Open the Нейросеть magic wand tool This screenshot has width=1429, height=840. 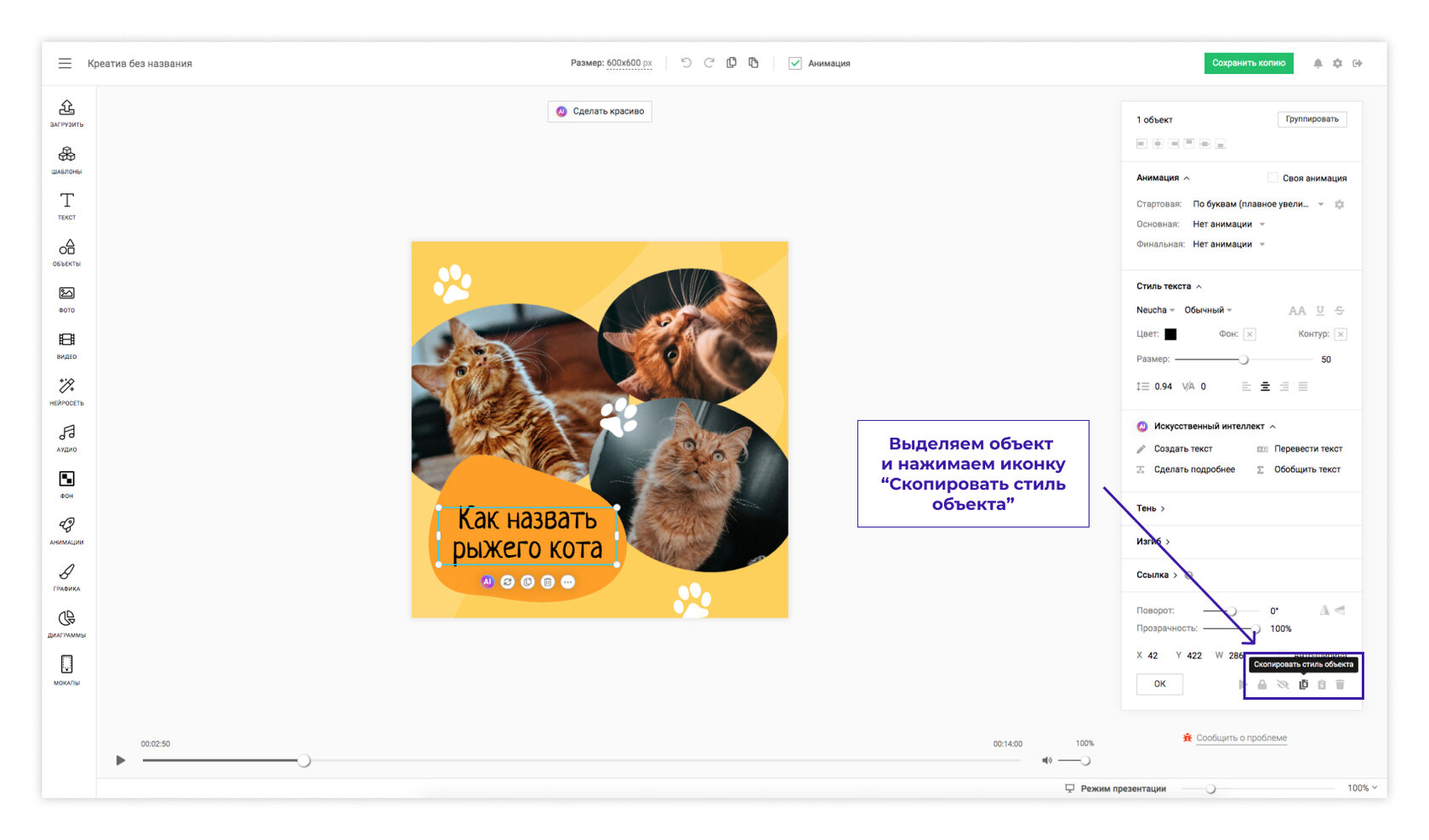(66, 390)
